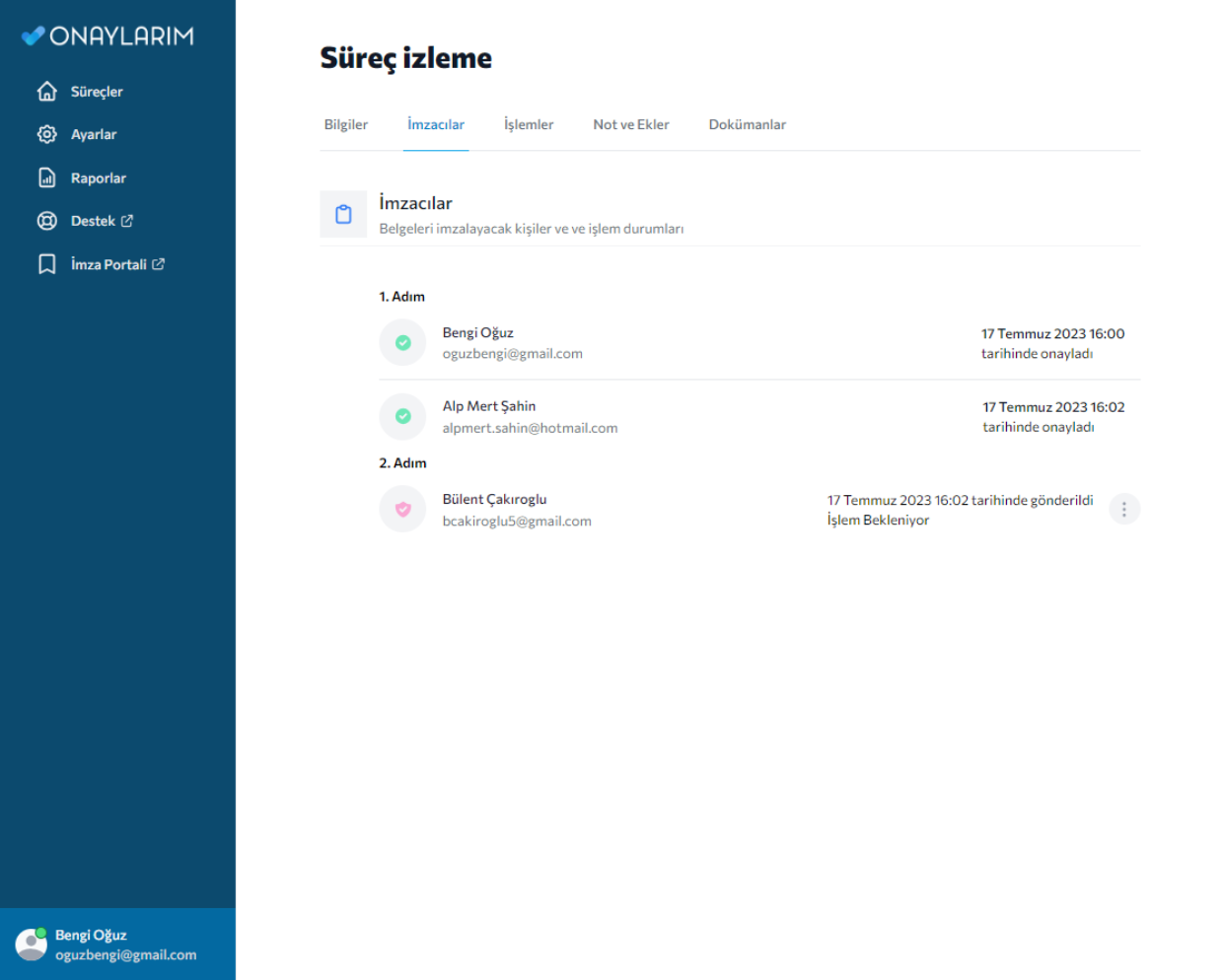Screen dimensions: 1224x980
Task: Click Bengi Oğuz's green approved status icon
Action: (x=402, y=343)
